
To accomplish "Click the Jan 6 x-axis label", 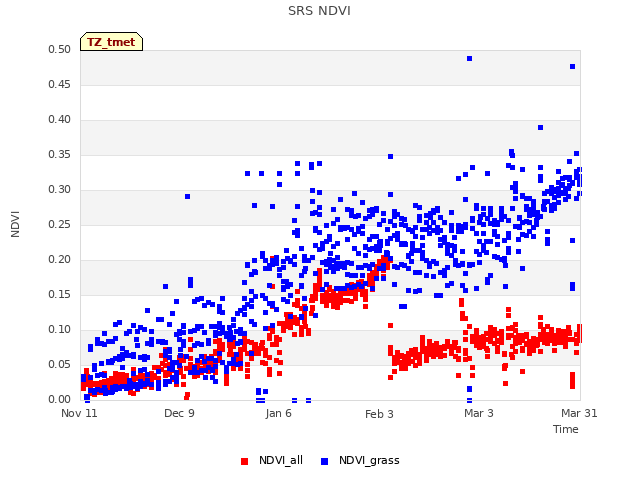I will point(278,413).
